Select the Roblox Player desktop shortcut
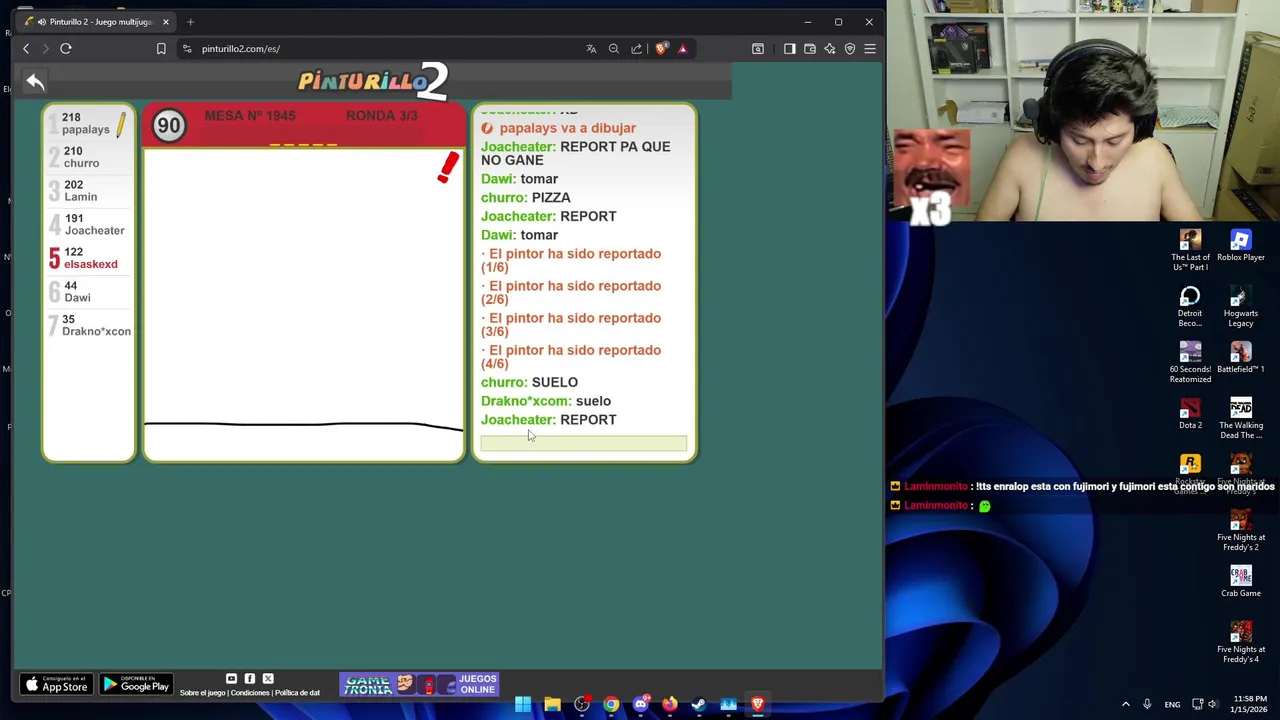The image size is (1280, 720). (1241, 246)
